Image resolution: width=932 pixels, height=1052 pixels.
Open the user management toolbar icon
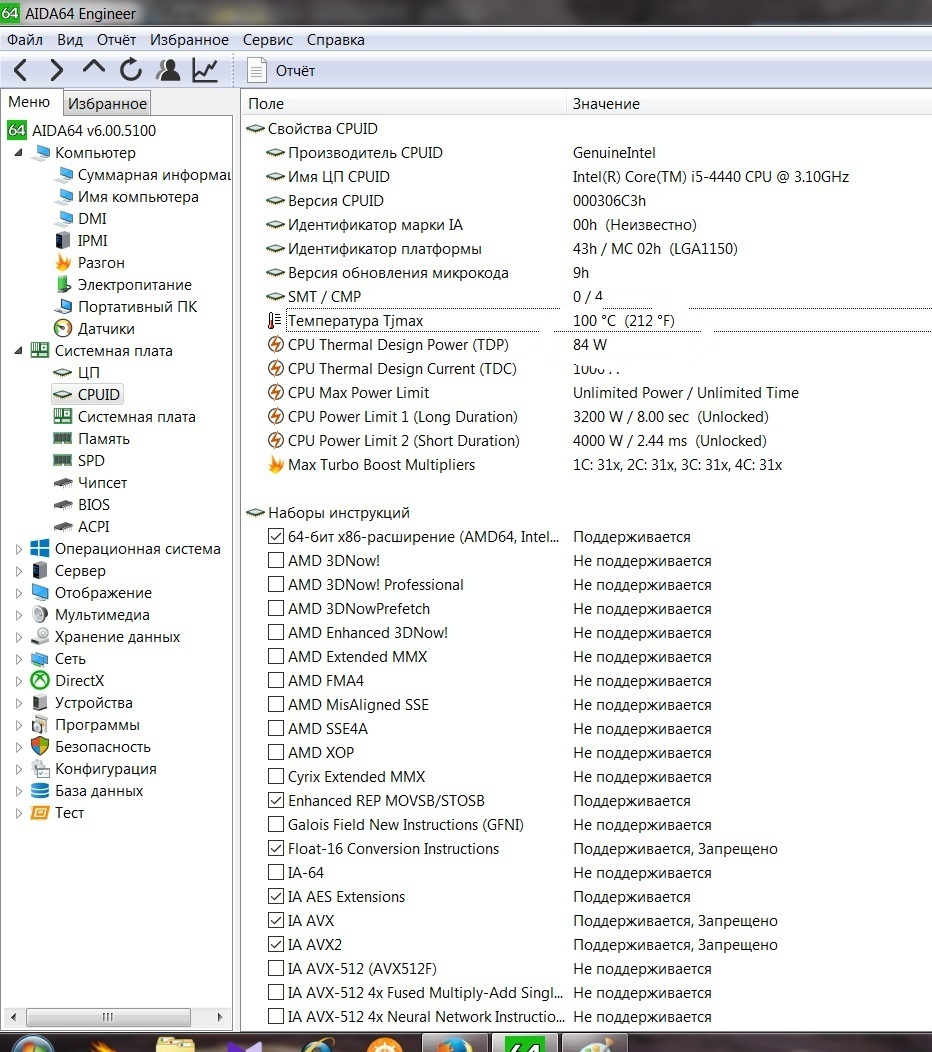[168, 70]
